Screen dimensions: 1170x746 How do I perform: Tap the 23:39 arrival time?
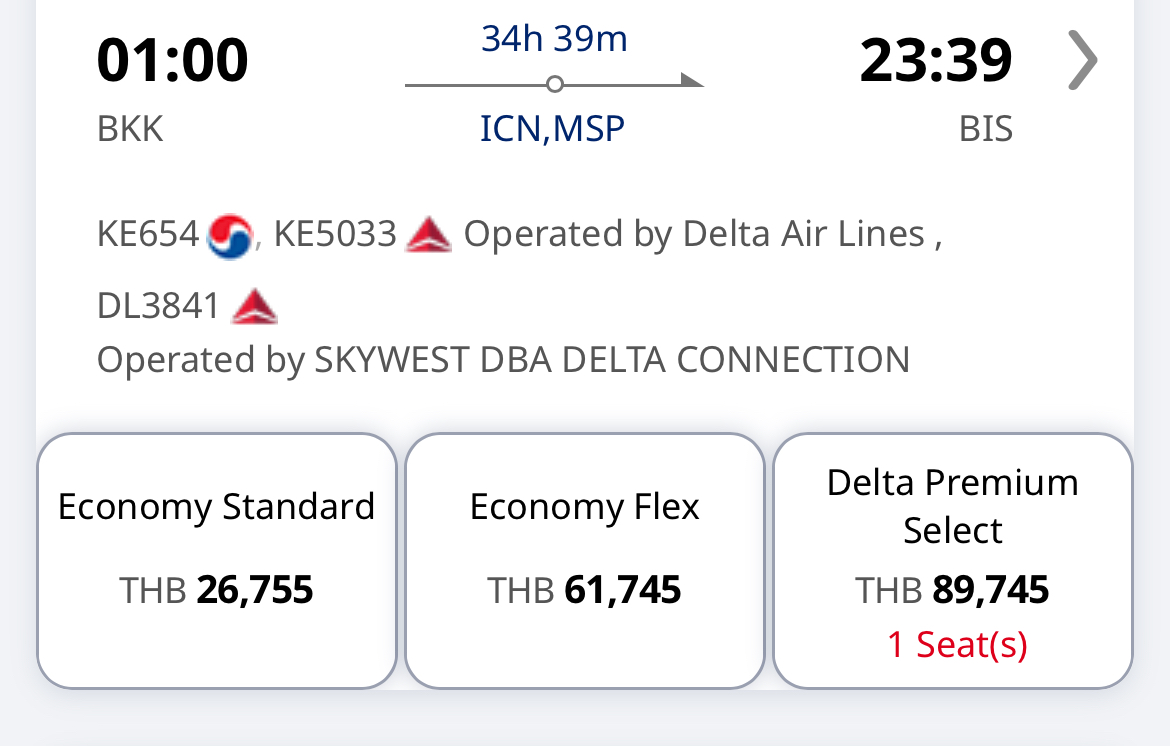(x=936, y=60)
